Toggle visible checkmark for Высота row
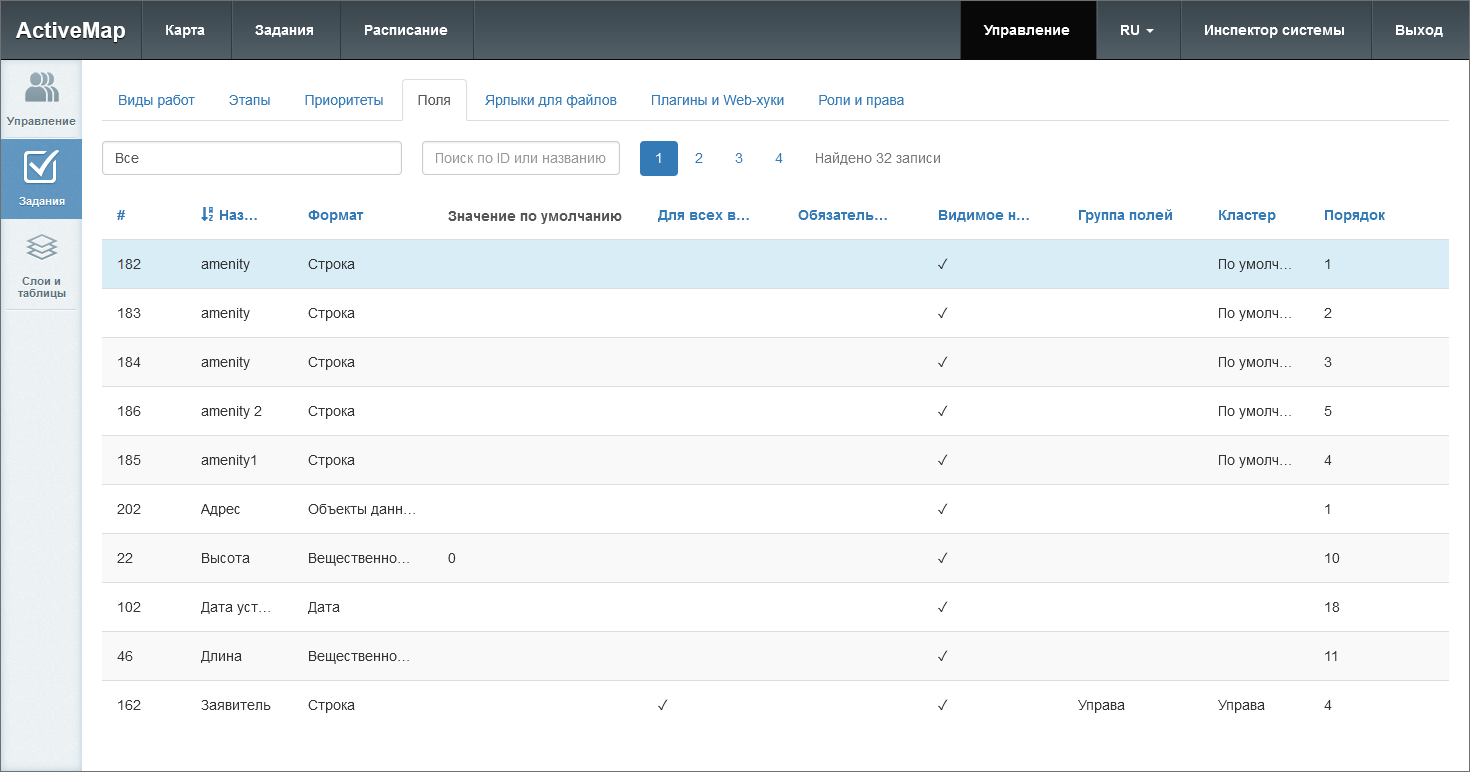 pos(942,558)
